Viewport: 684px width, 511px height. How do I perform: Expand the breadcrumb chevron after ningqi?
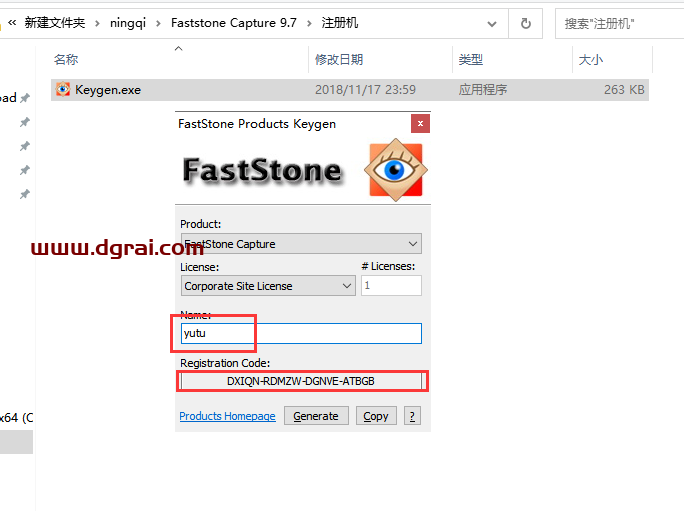158,23
